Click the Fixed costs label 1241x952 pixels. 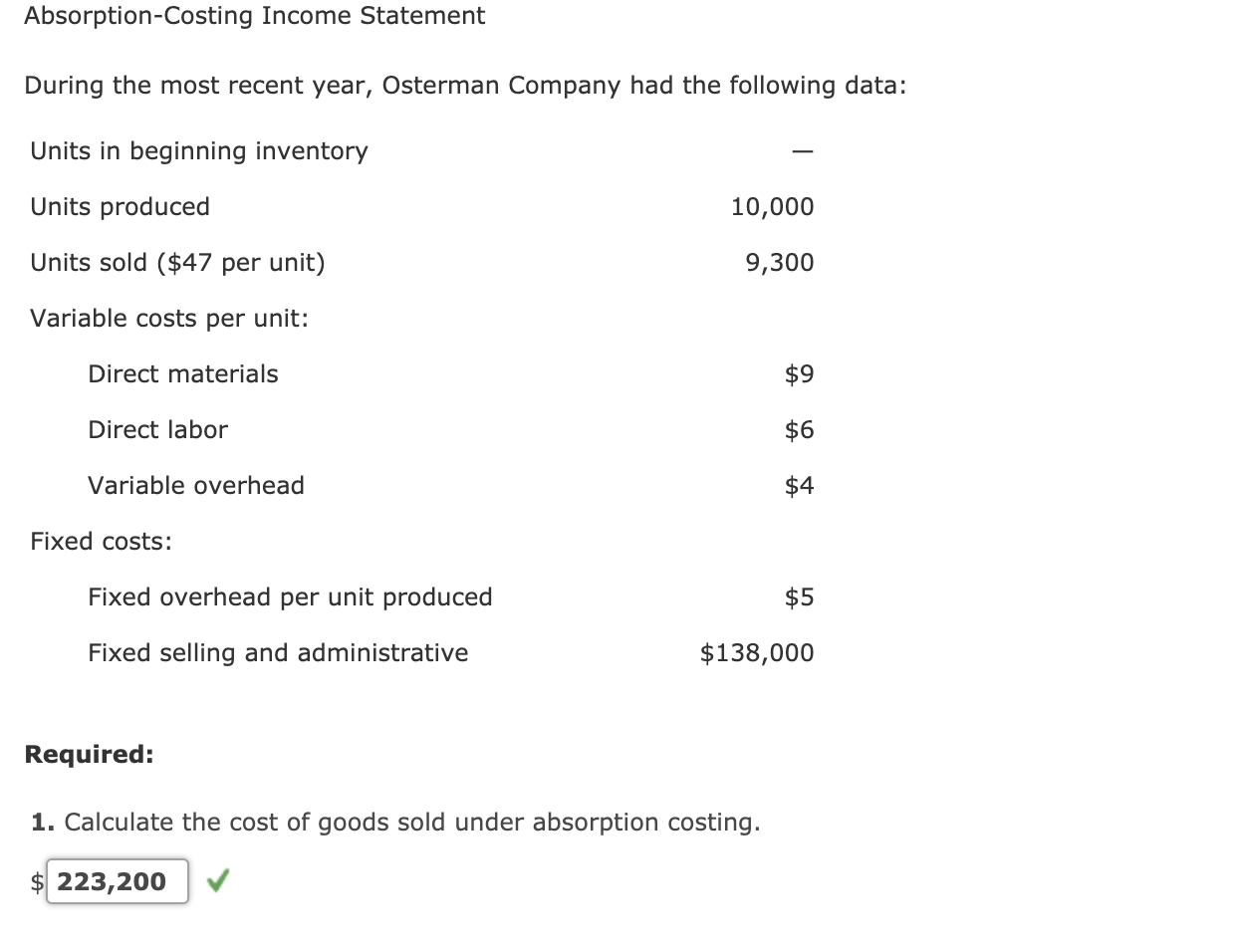pyautogui.click(x=100, y=541)
